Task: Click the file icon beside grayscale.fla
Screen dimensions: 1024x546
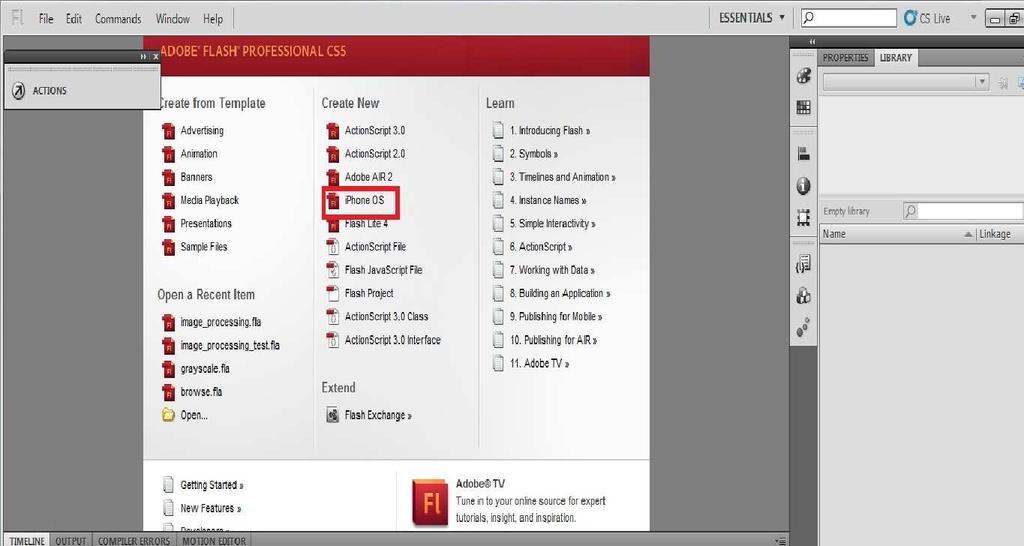Action: [x=168, y=369]
